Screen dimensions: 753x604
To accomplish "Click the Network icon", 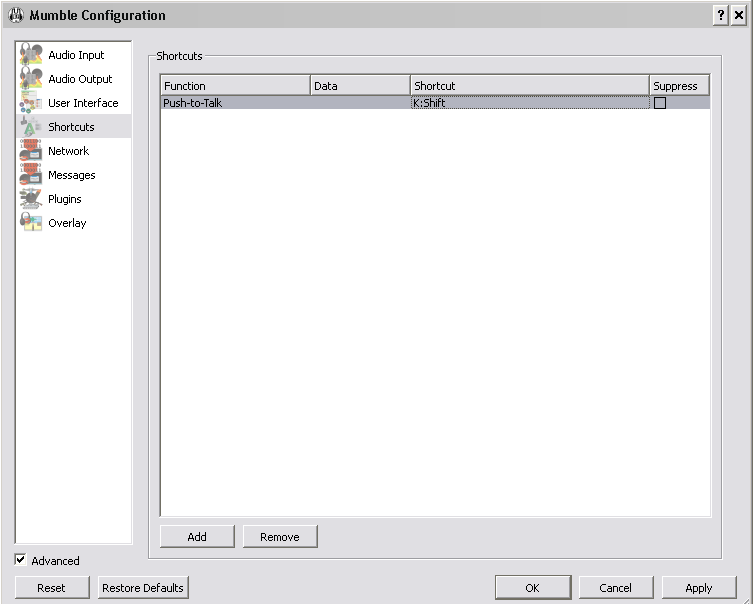I will pyautogui.click(x=31, y=150).
